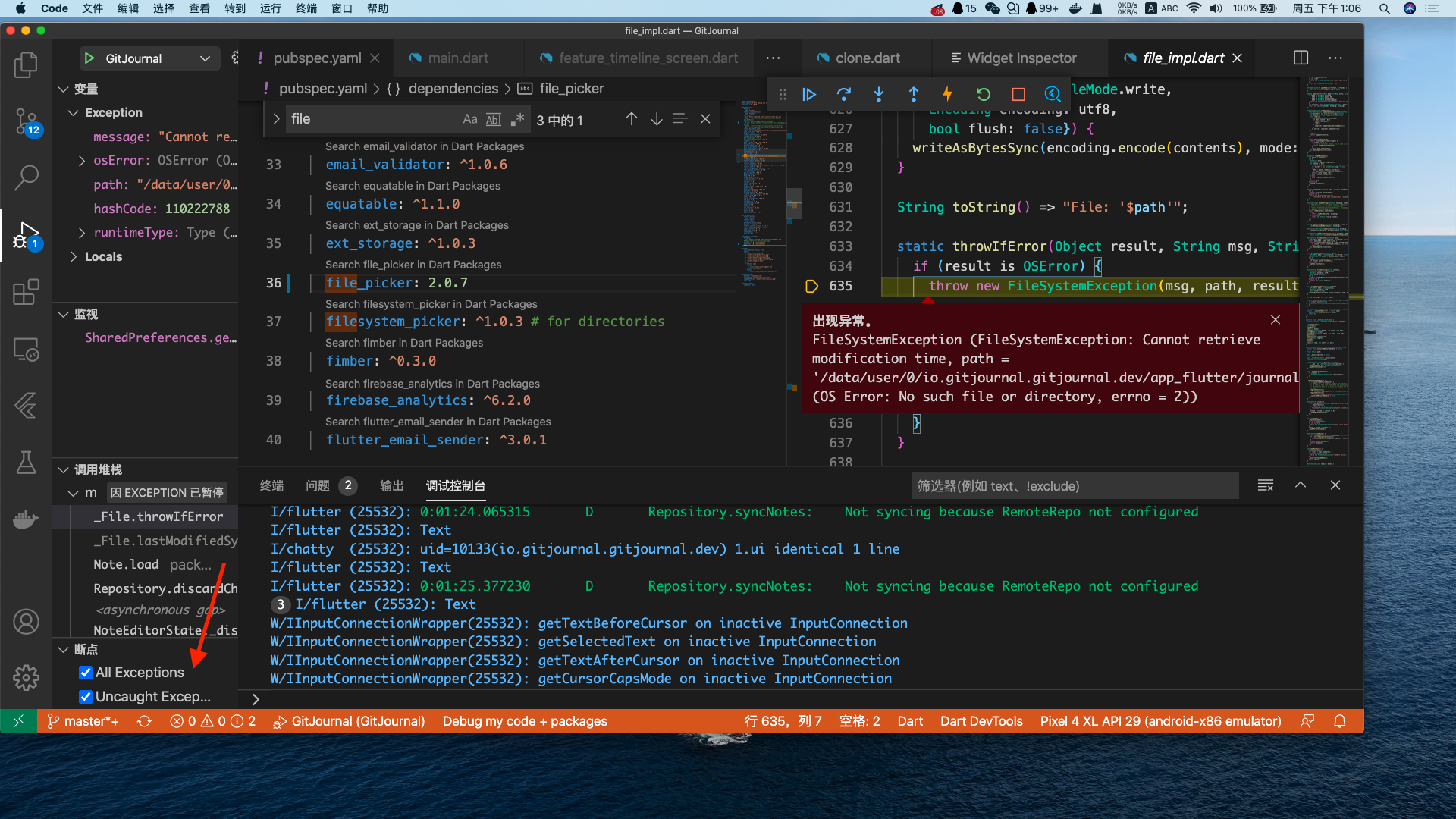This screenshot has height=819, width=1456.
Task: Open the Run and Debug sidebar icon
Action: point(27,236)
